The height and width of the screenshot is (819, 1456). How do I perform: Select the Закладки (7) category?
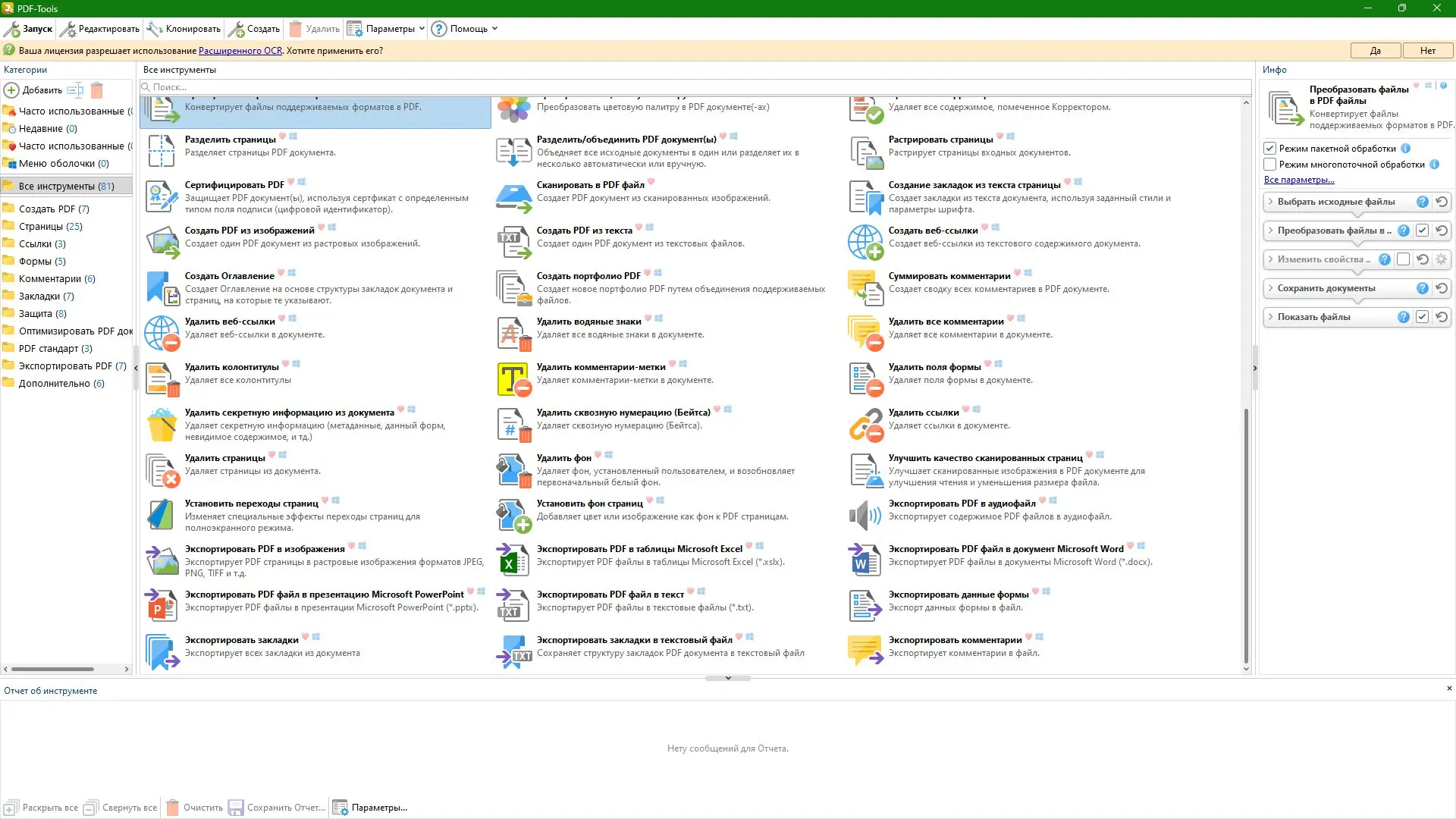(45, 297)
